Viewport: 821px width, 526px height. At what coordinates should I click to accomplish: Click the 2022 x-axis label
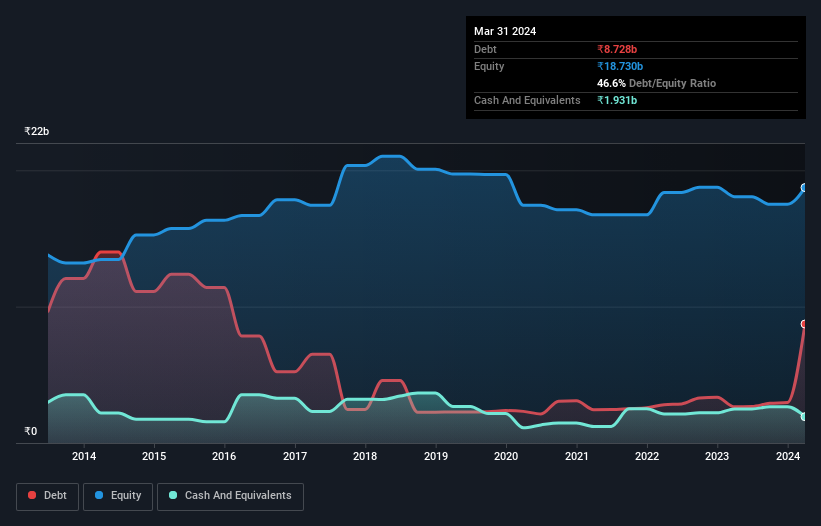(647, 456)
